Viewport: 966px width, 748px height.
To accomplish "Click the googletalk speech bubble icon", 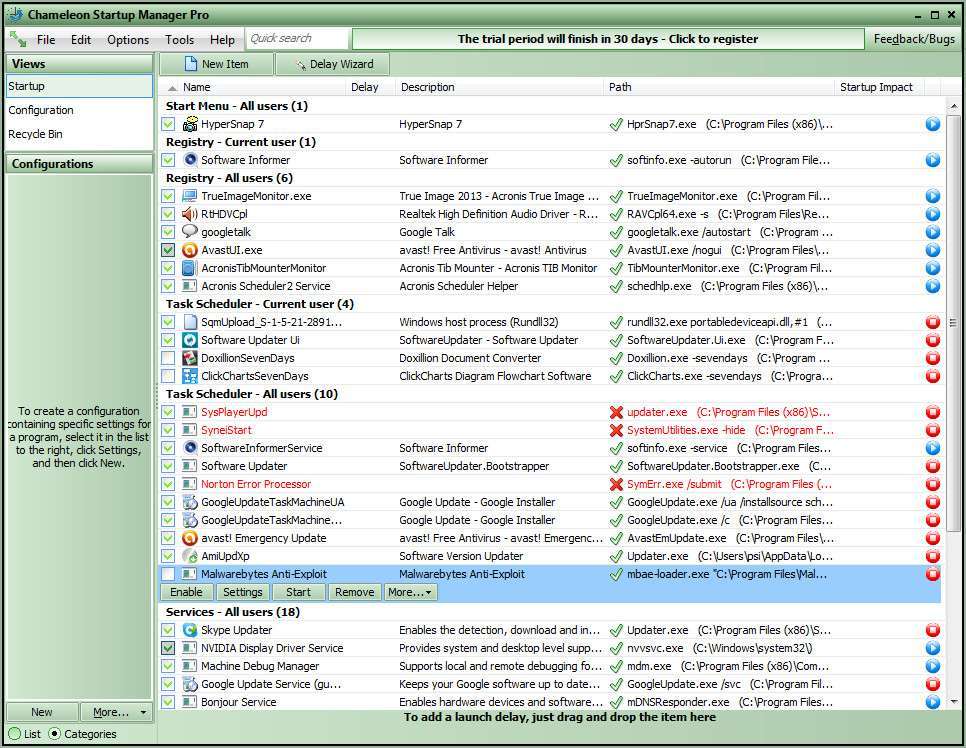I will click(x=190, y=232).
